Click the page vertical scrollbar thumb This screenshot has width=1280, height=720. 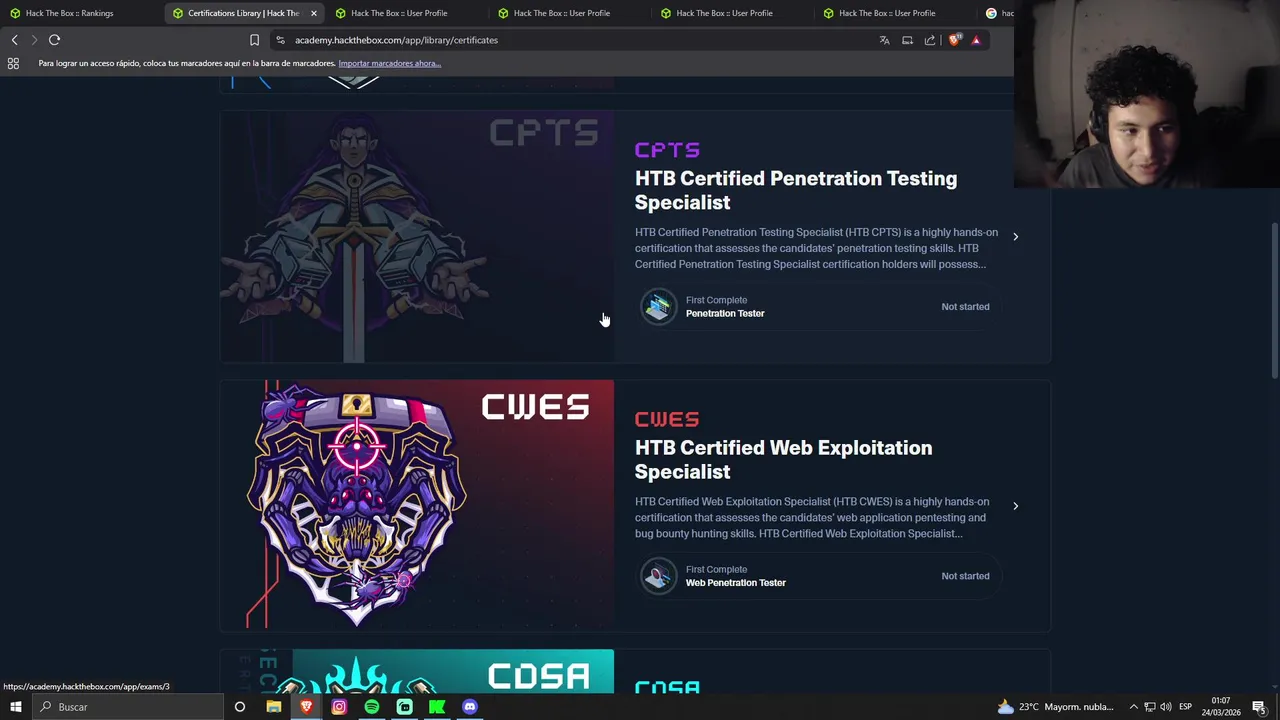(1274, 300)
